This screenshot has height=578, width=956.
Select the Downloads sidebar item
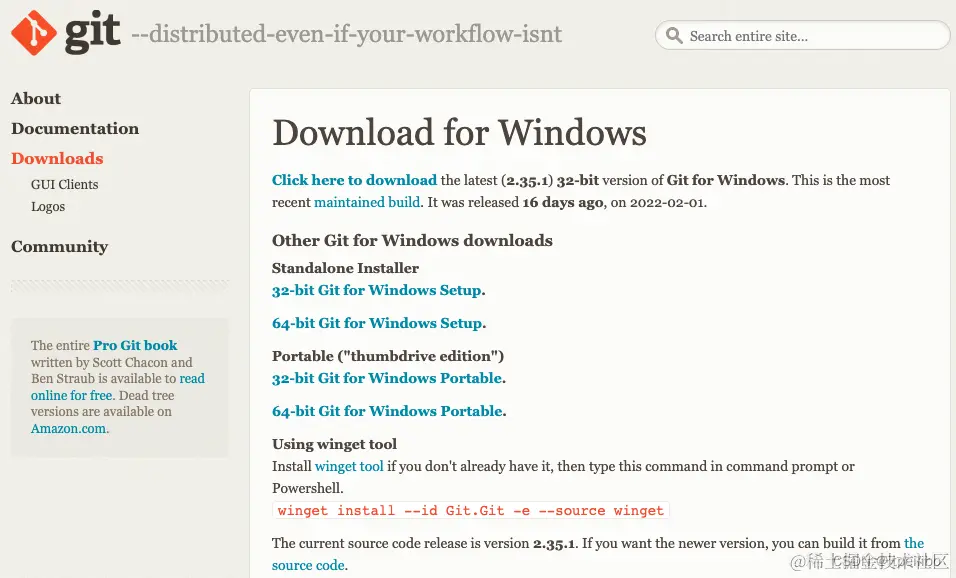57,159
